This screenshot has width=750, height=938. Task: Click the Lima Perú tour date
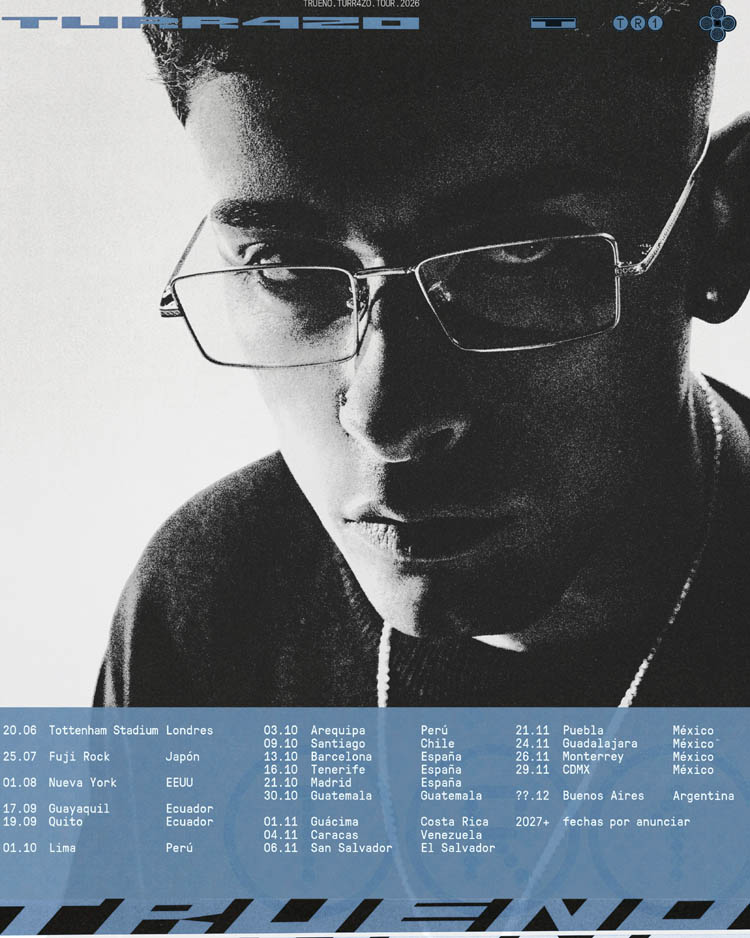[98, 848]
